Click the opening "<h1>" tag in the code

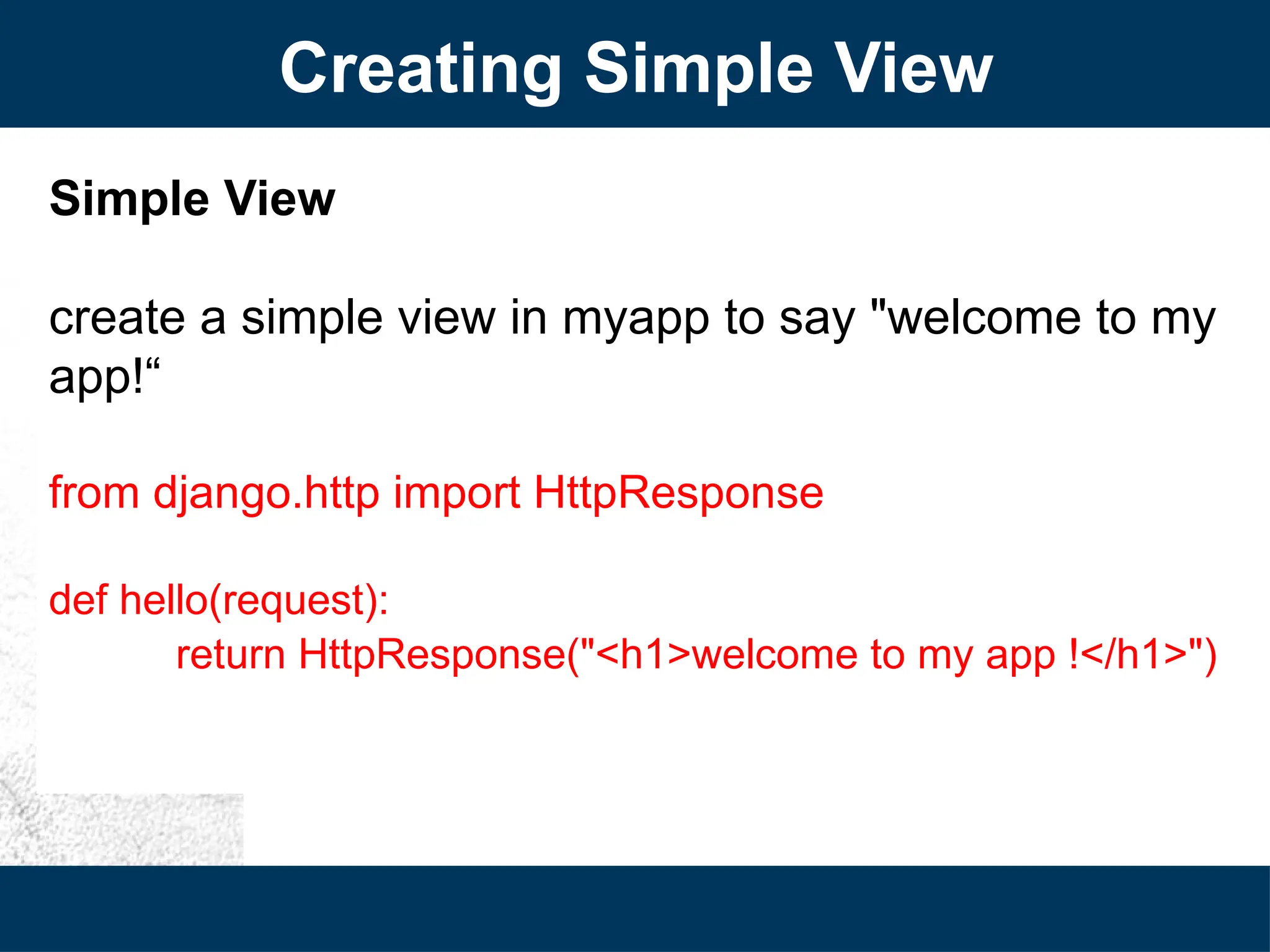click(x=645, y=654)
